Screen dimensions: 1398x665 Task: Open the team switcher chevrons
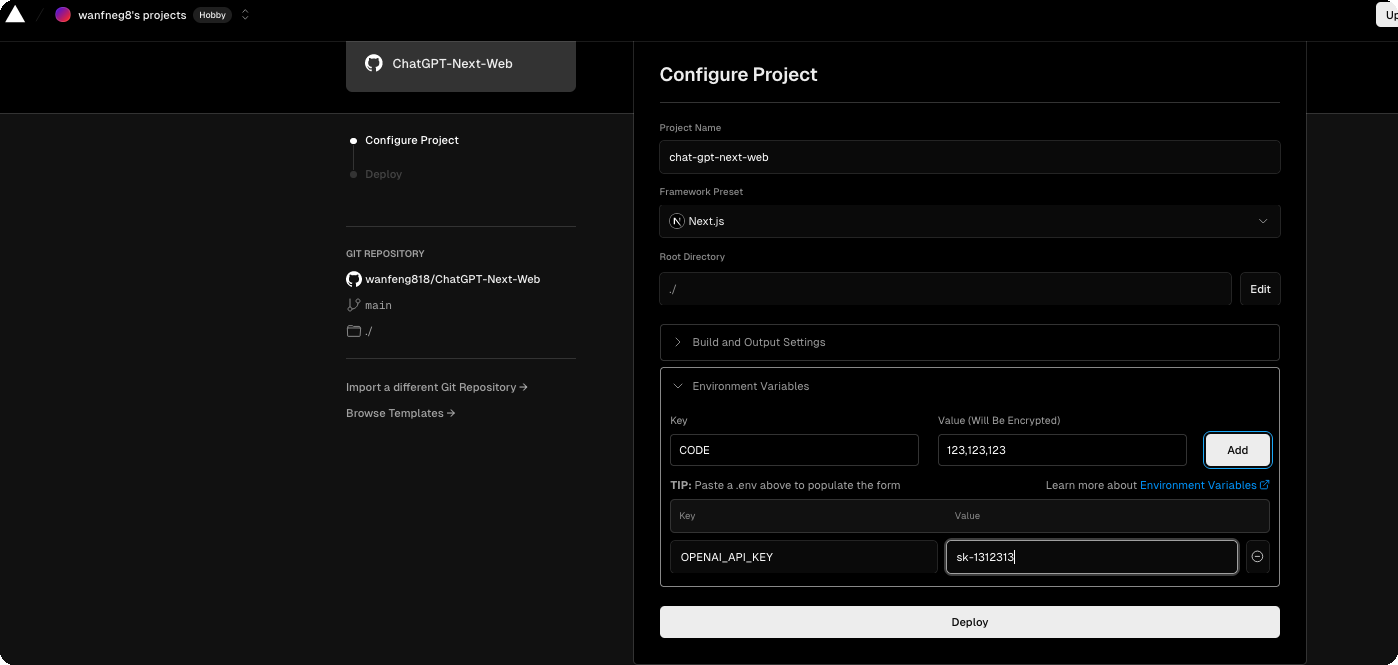(245, 15)
